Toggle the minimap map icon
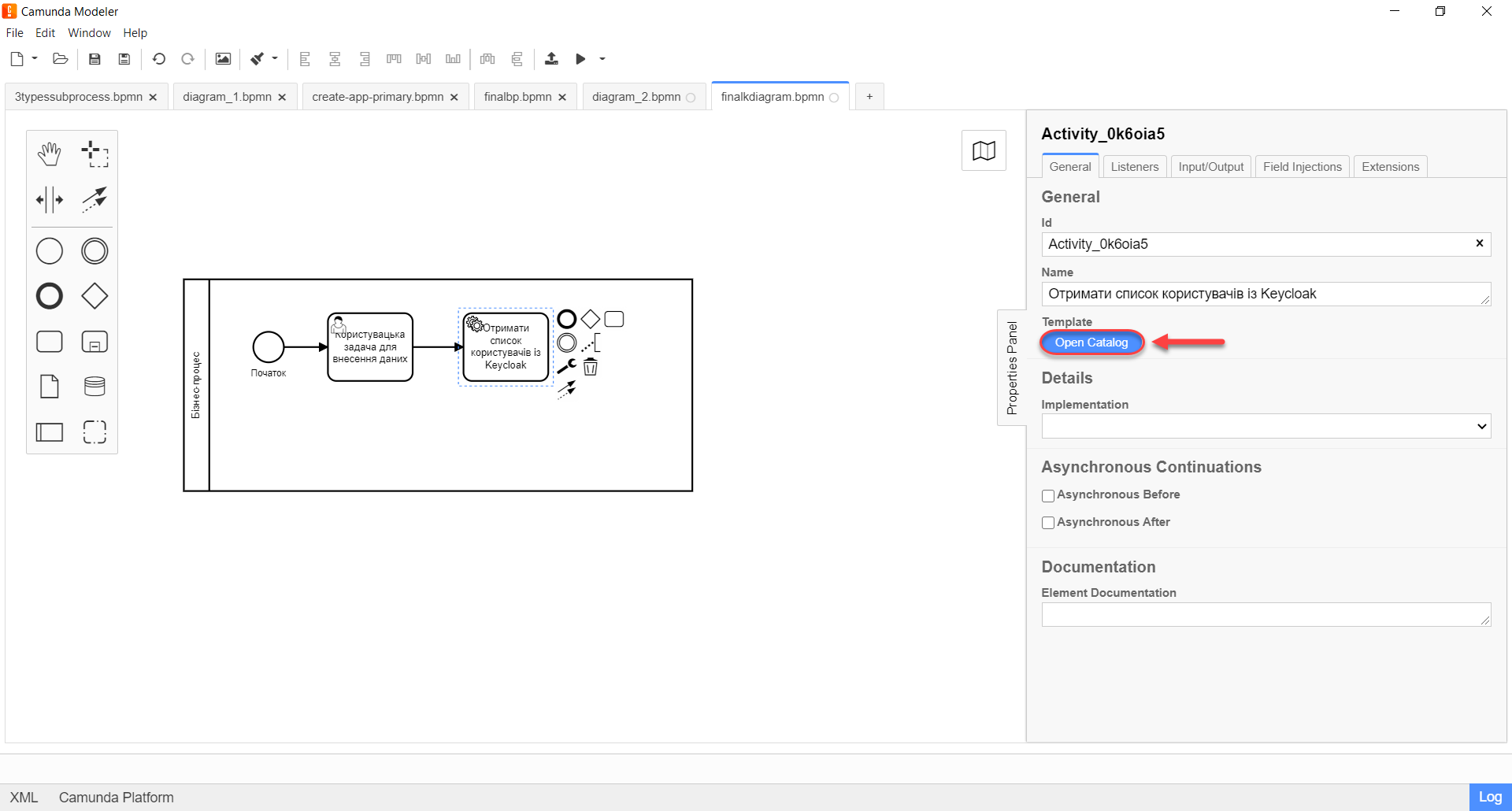The height and width of the screenshot is (811, 1512). click(x=984, y=150)
